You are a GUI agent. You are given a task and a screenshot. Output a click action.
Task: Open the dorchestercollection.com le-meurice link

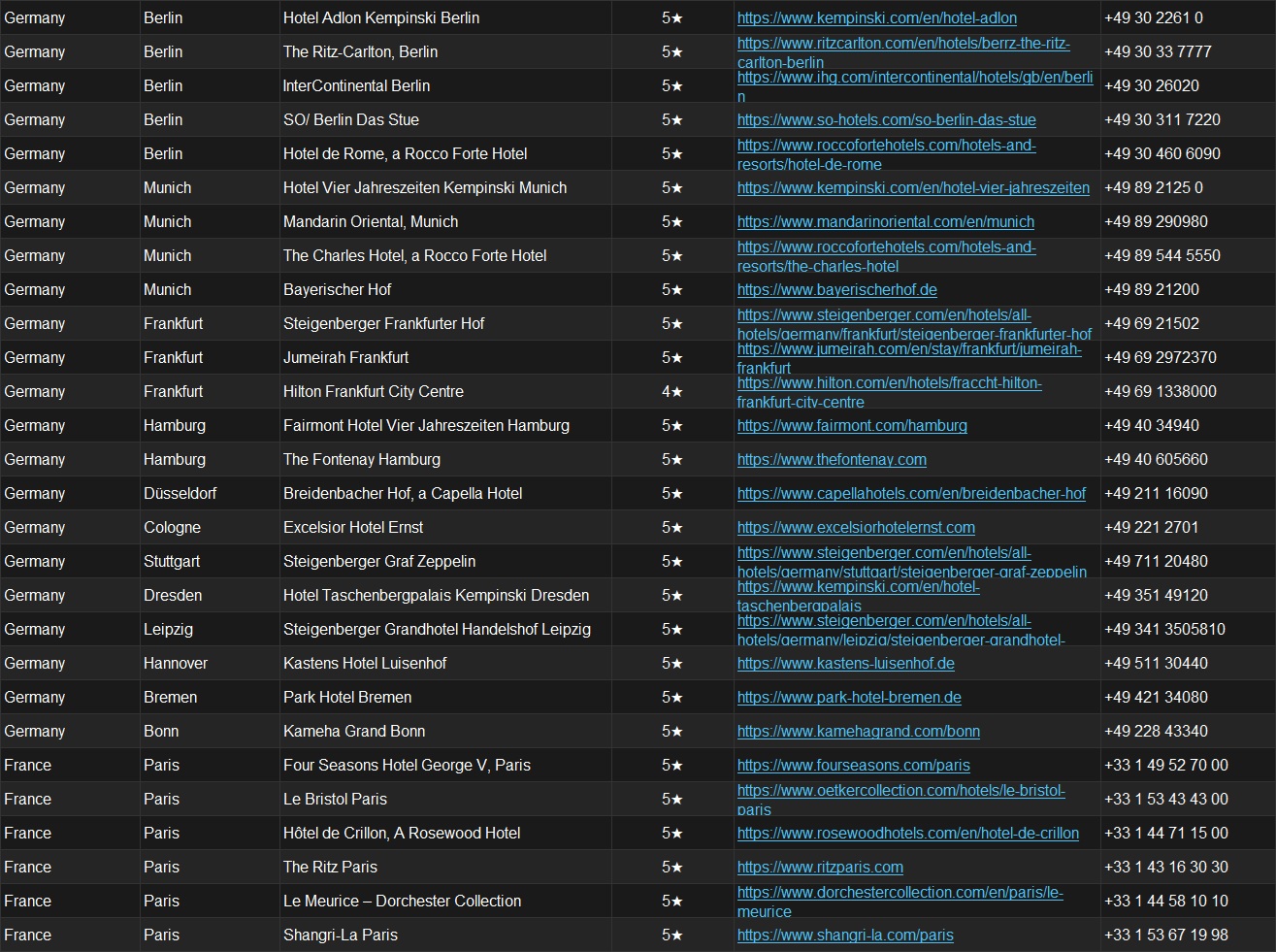coord(900,902)
